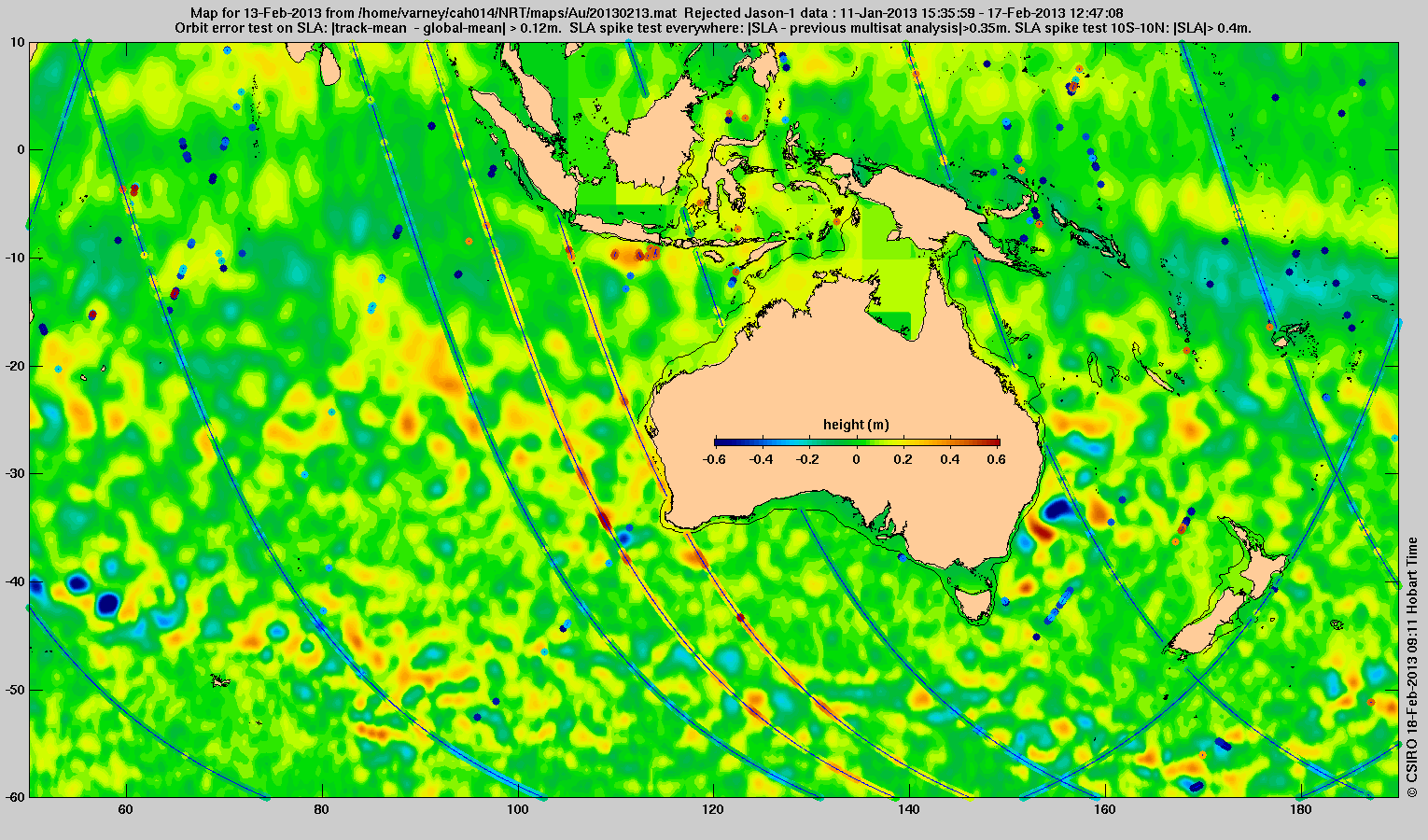The height and width of the screenshot is (840, 1428).
Task: Click the 'Map for 13-Feb-2013' title text
Action: (x=256, y=12)
